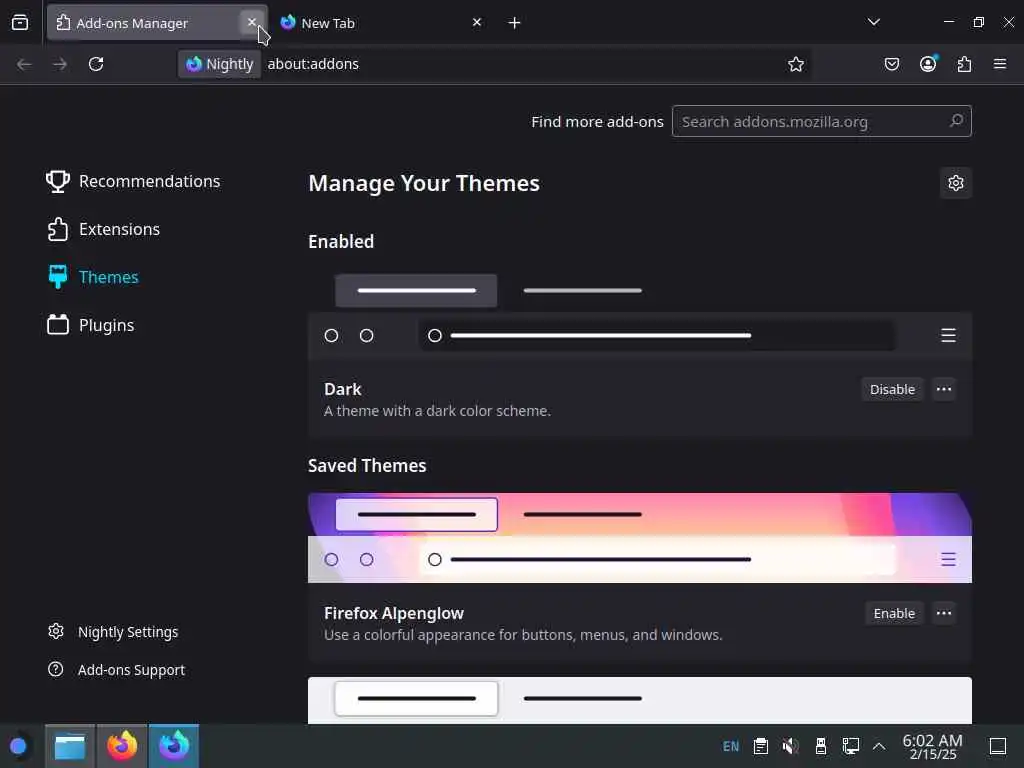Viewport: 1024px width, 768px height.
Task: Open the extensions puzzle toolbar button
Action: [x=964, y=64]
